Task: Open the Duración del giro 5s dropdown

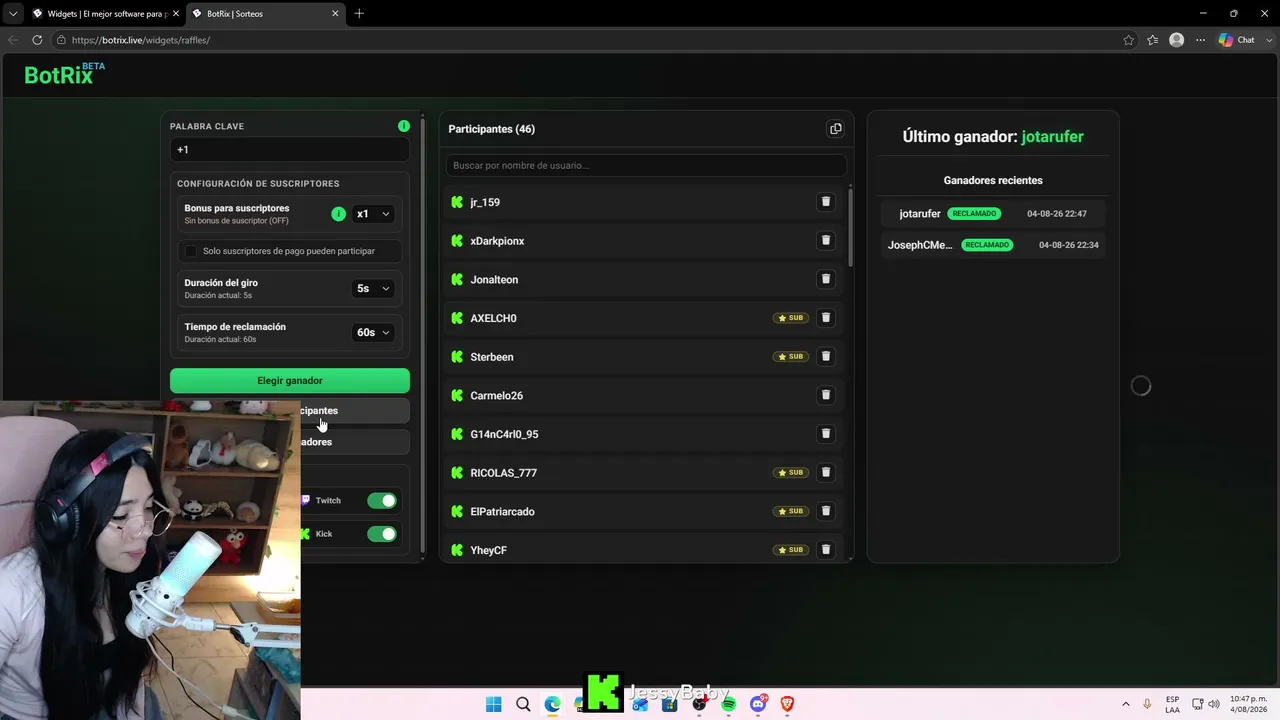Action: 373,288
